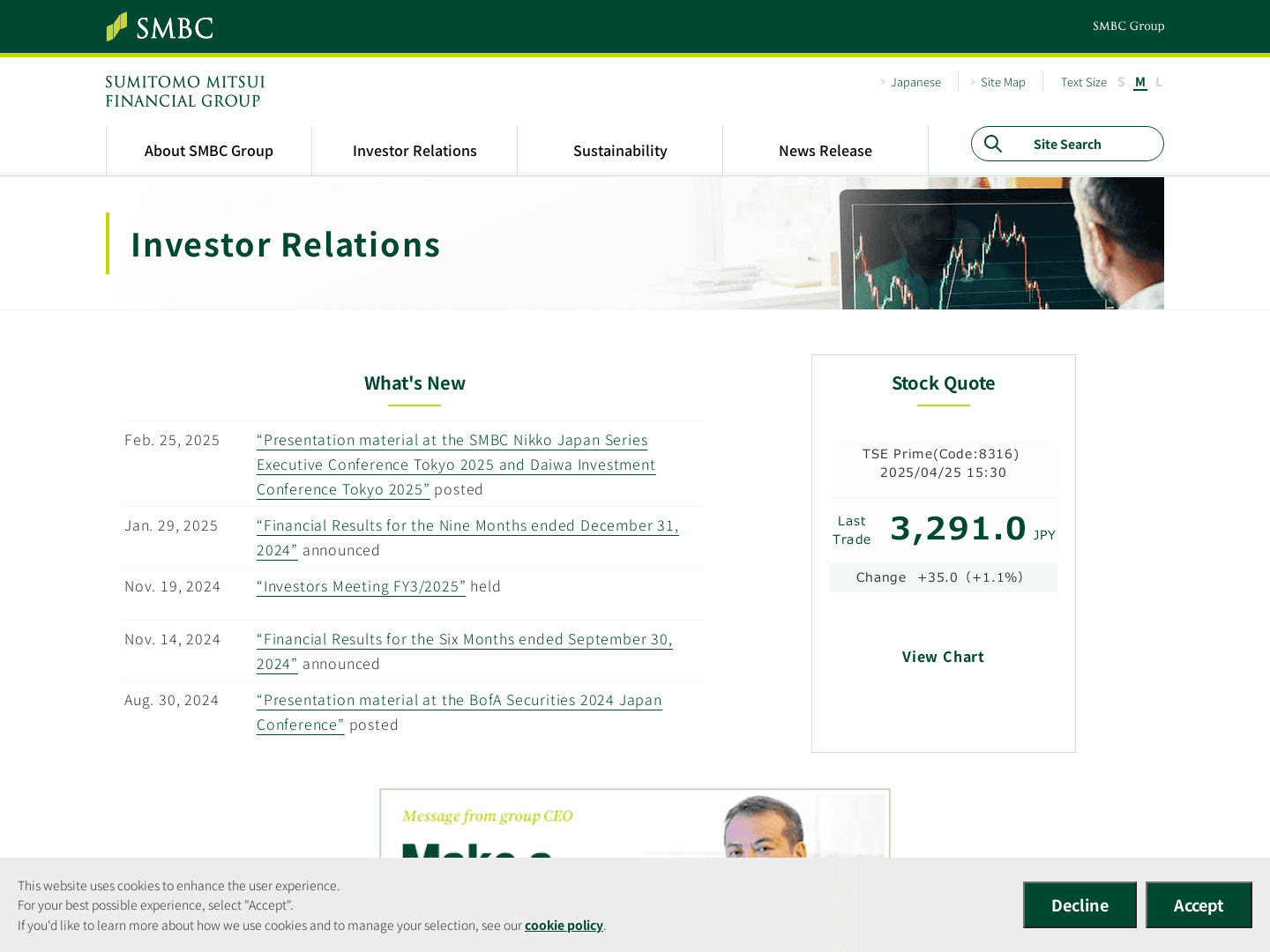This screenshot has height=952, width=1270.
Task: Click the SMBC logo in the header
Action: coord(160,27)
